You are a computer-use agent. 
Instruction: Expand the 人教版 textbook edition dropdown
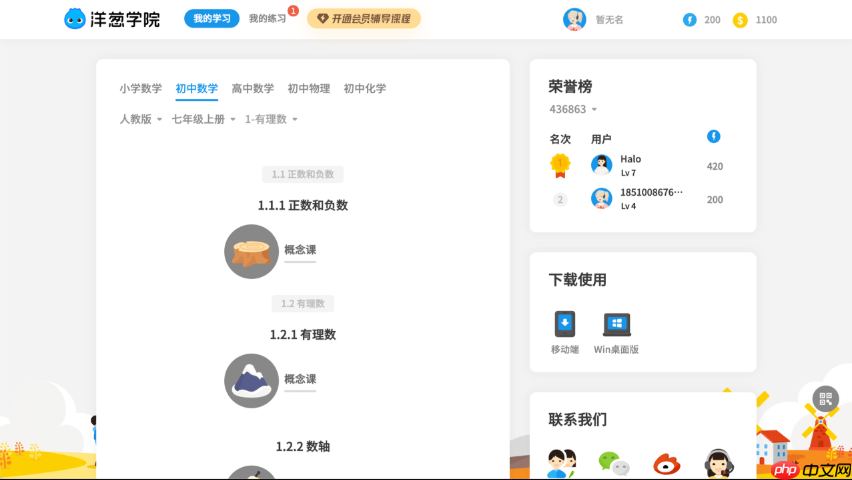coord(141,119)
